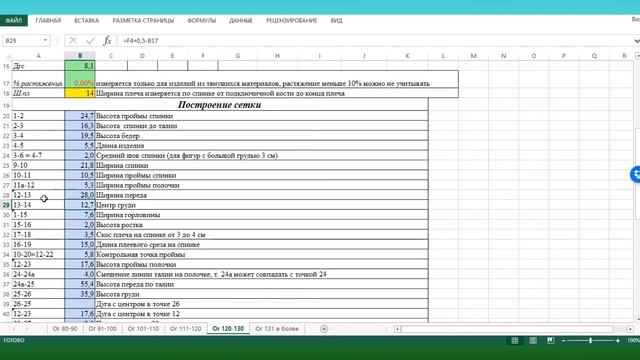This screenshot has height=360, width=640.
Task: Open the Name Box dropdown arrow
Action: pos(45,40)
